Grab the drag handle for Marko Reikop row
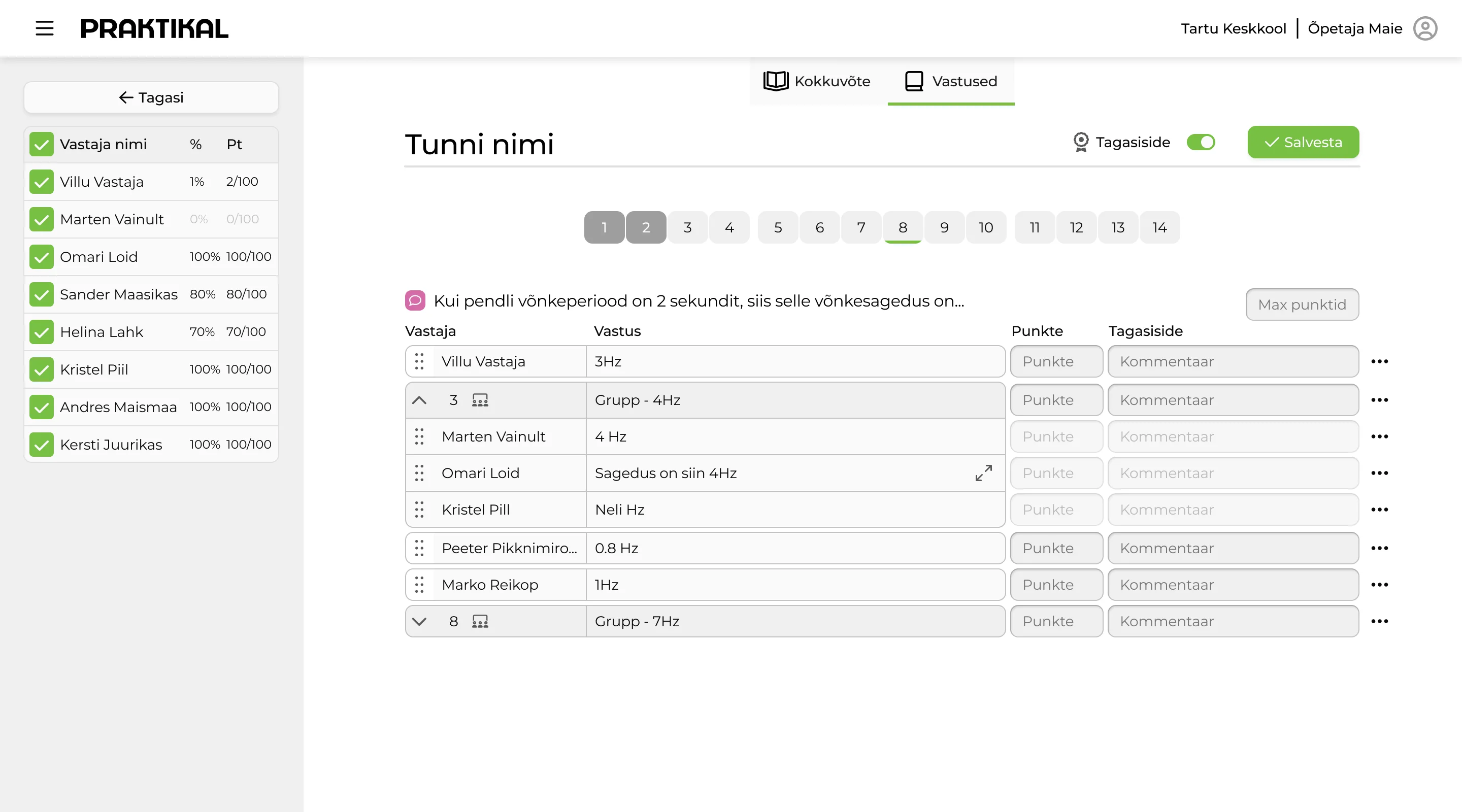The height and width of the screenshot is (812, 1462). pyautogui.click(x=419, y=585)
